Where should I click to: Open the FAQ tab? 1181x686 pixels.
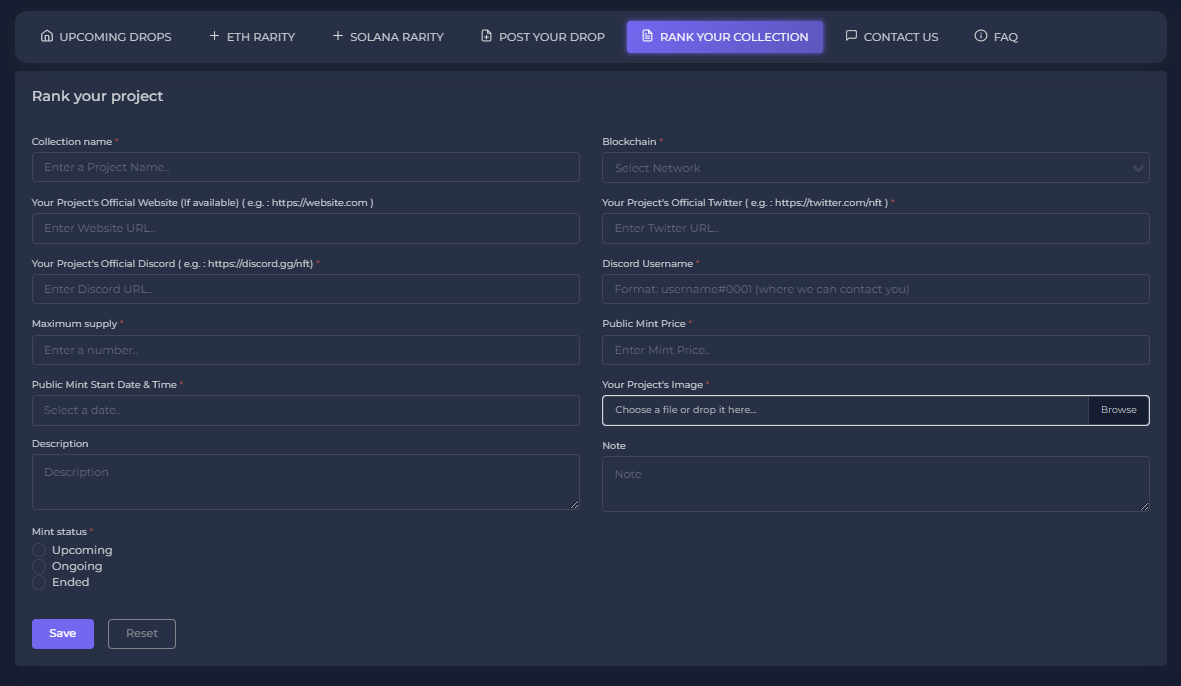[x=996, y=37]
